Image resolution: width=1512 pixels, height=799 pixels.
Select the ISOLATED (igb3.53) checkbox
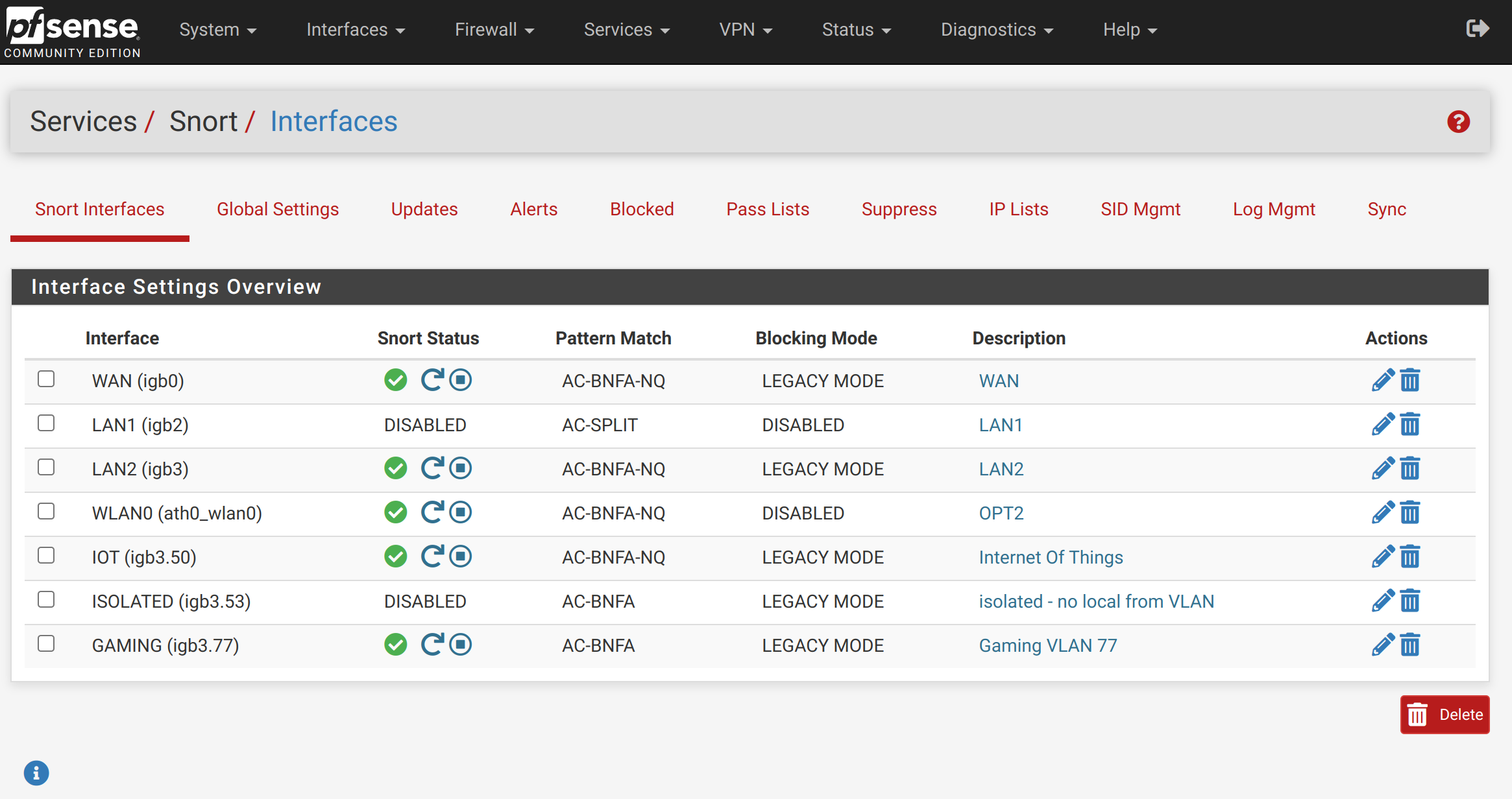(46, 599)
